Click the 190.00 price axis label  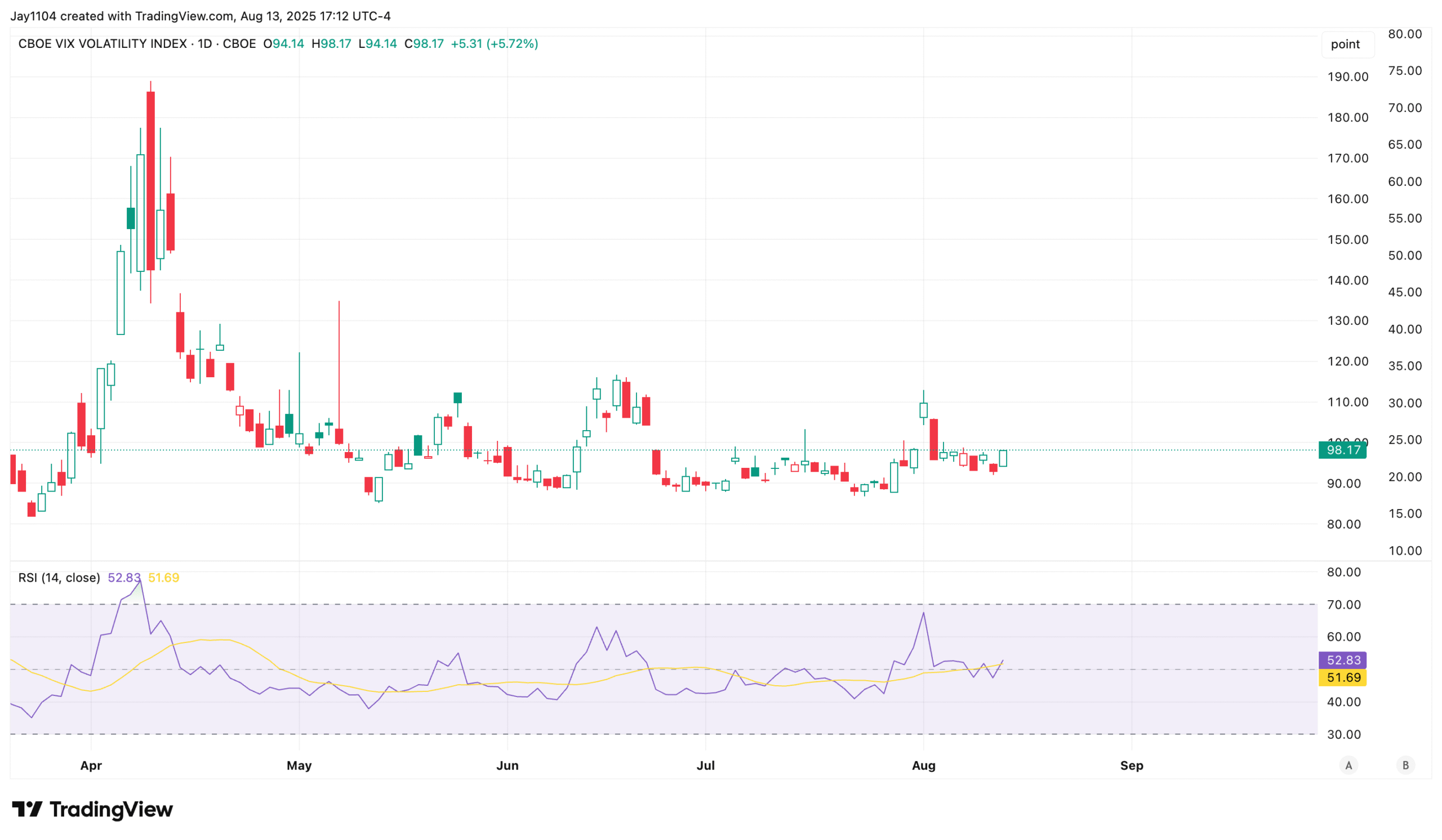click(1347, 77)
